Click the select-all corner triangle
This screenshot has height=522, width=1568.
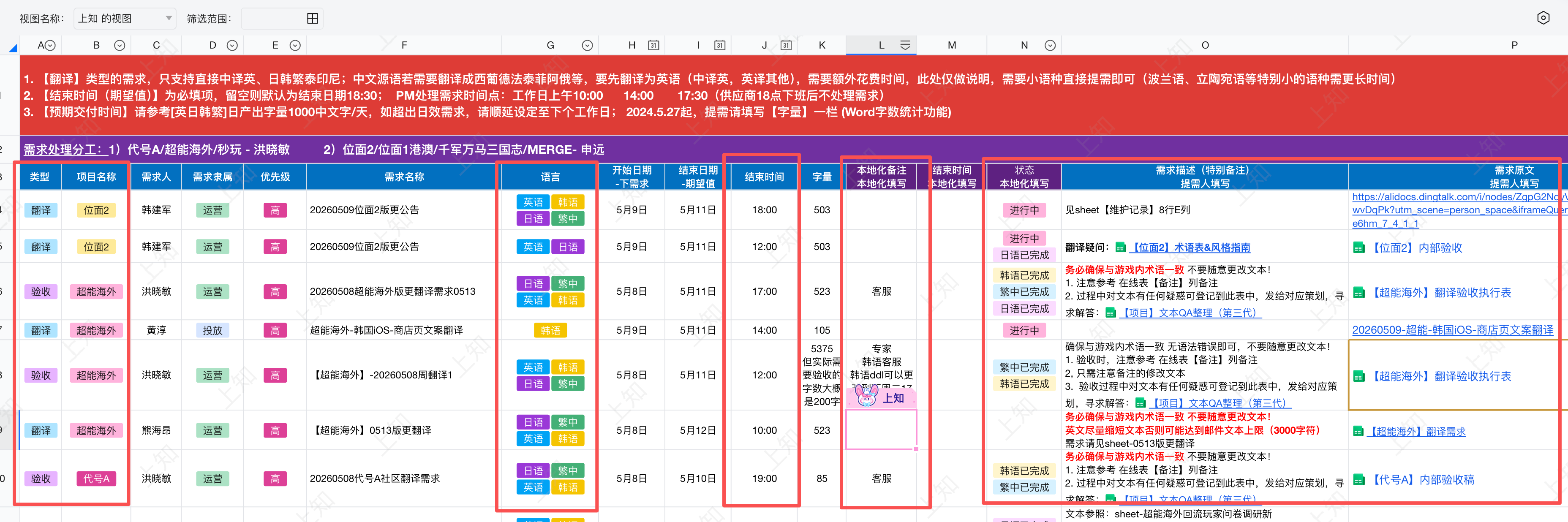[x=13, y=47]
